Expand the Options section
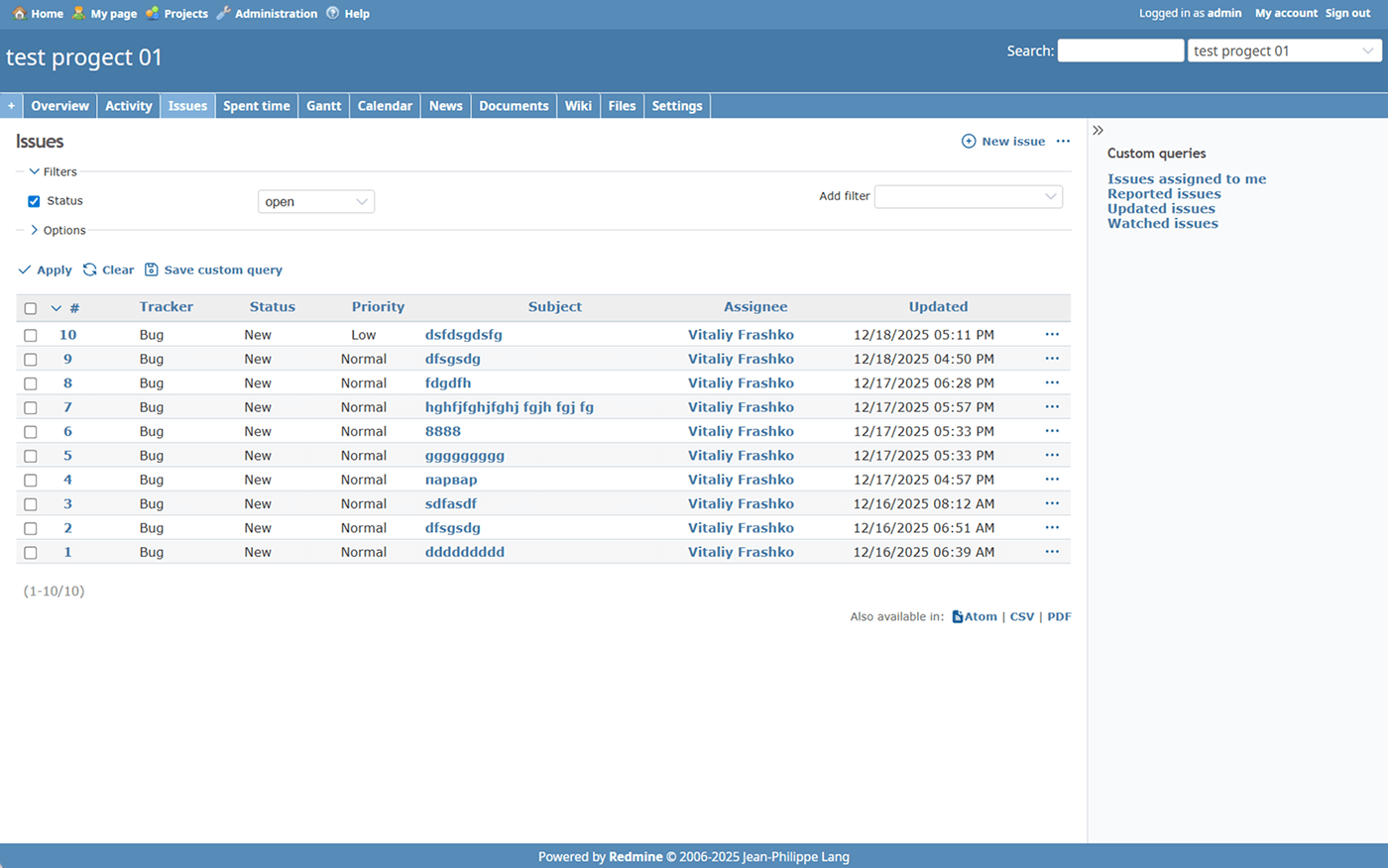1388x868 pixels. 58,230
